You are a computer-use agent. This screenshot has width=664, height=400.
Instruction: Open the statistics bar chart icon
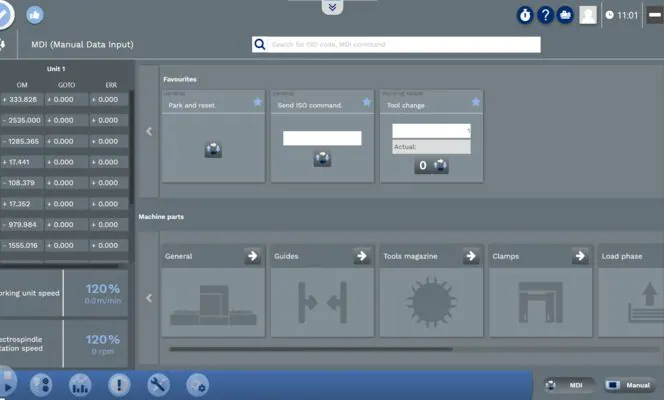(80, 384)
